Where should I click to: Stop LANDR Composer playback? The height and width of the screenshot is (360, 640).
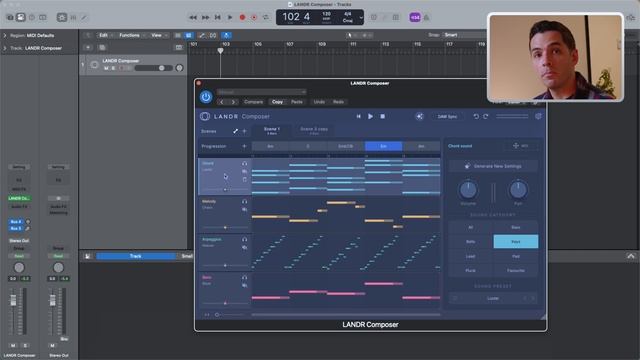pyautogui.click(x=382, y=117)
